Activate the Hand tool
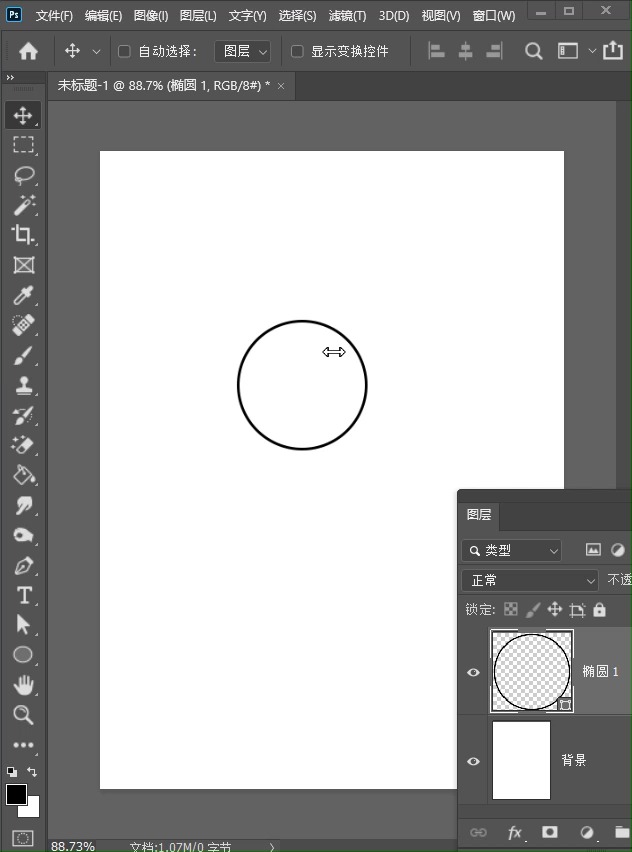This screenshot has width=632, height=852. pyautogui.click(x=23, y=685)
